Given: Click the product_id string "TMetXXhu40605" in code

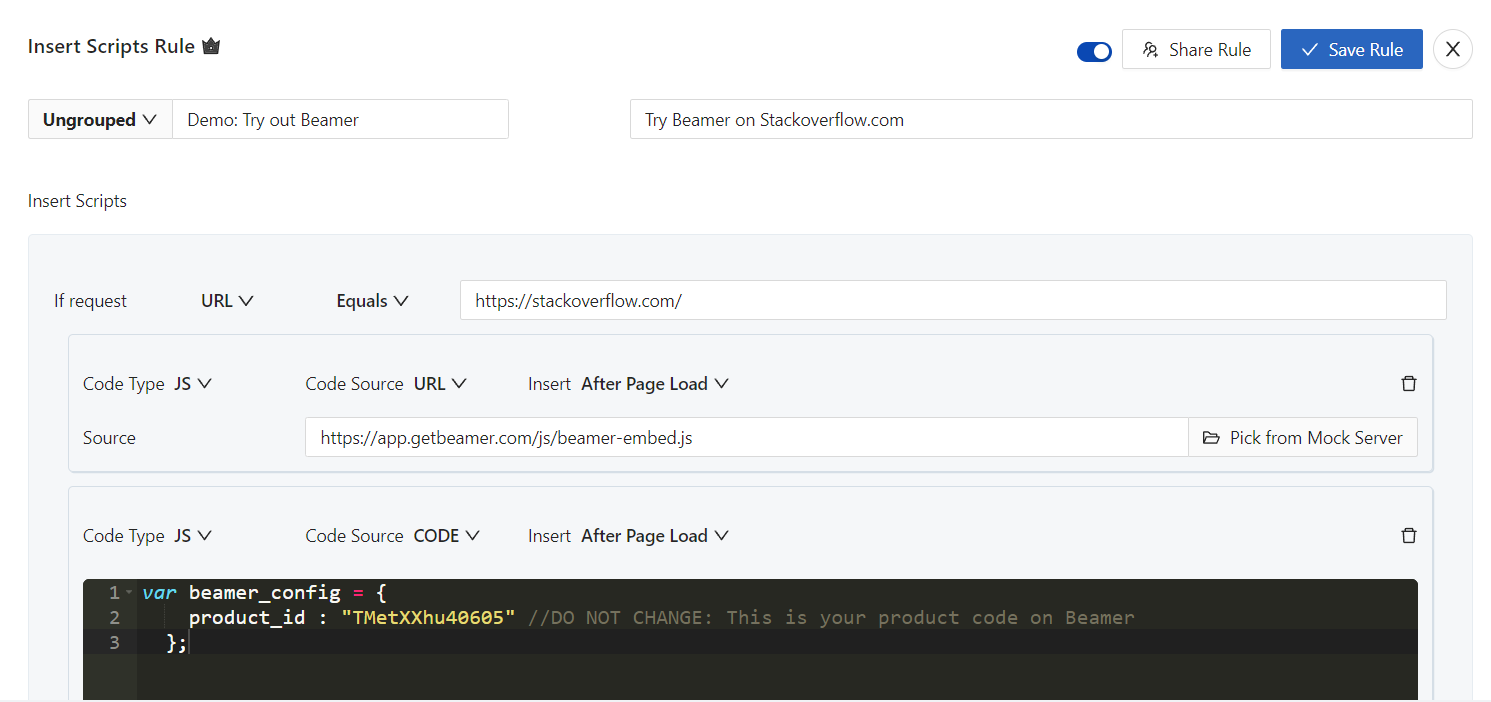Looking at the screenshot, I should (428, 618).
